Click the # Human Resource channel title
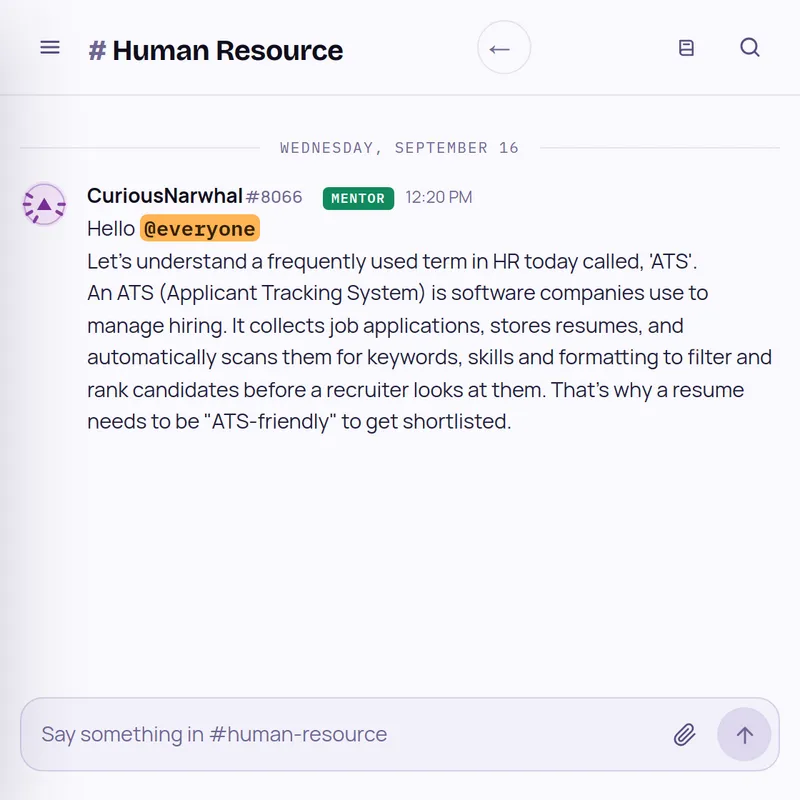Image resolution: width=800 pixels, height=800 pixels. 215,51
